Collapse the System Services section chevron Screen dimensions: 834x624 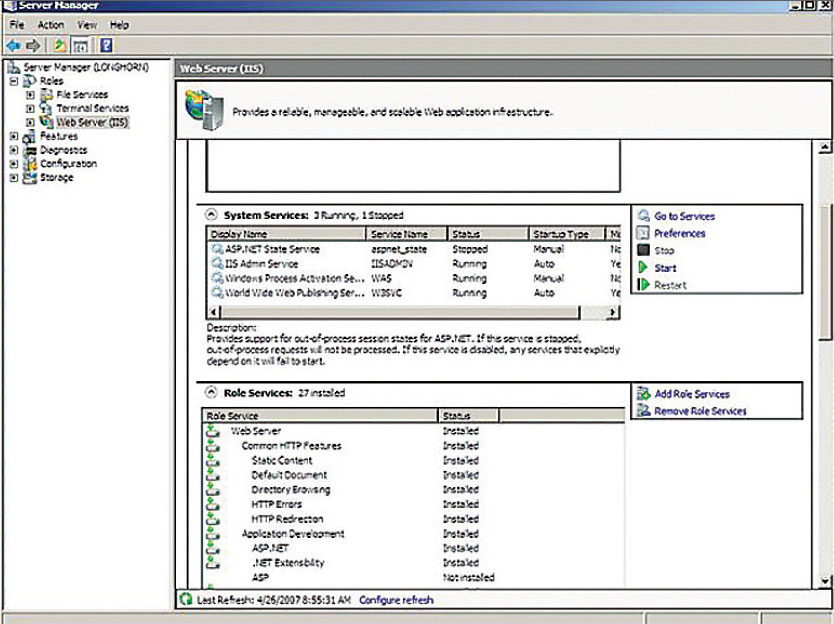(211, 215)
